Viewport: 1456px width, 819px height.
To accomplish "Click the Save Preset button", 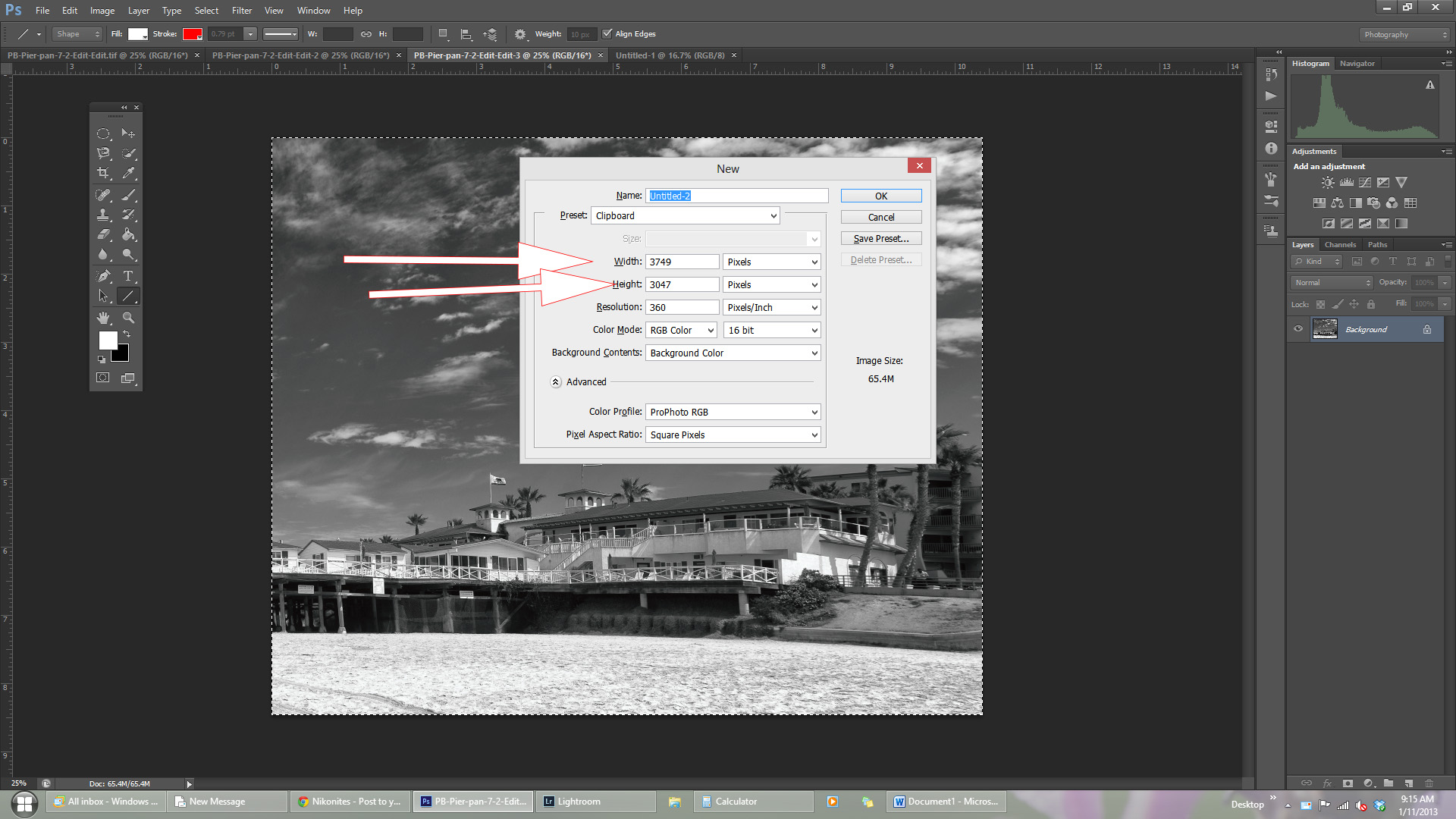I will click(880, 239).
